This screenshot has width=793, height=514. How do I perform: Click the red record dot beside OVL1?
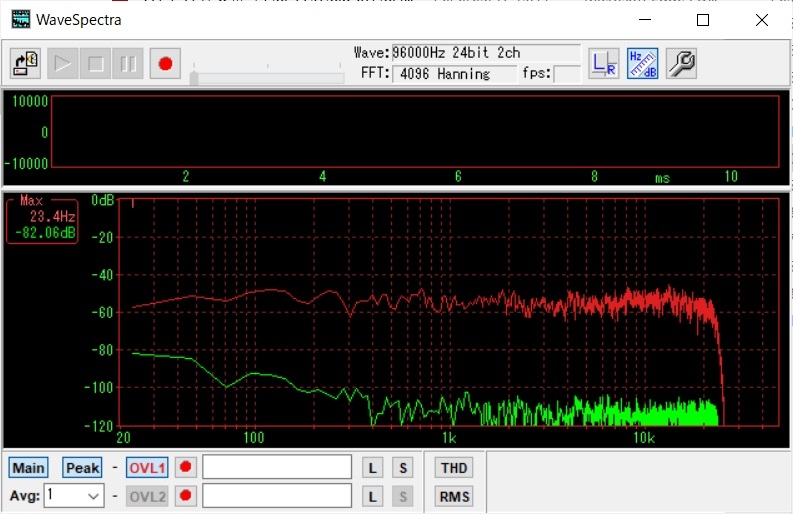185,468
